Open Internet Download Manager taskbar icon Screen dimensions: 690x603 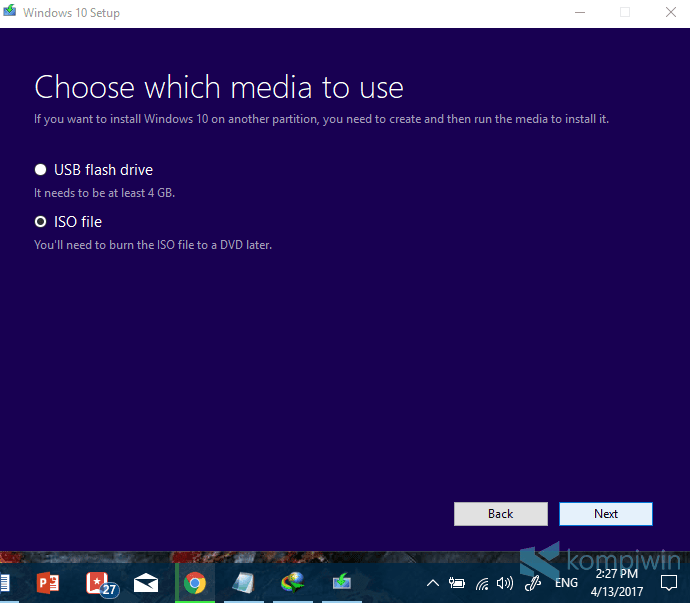pyautogui.click(x=293, y=583)
